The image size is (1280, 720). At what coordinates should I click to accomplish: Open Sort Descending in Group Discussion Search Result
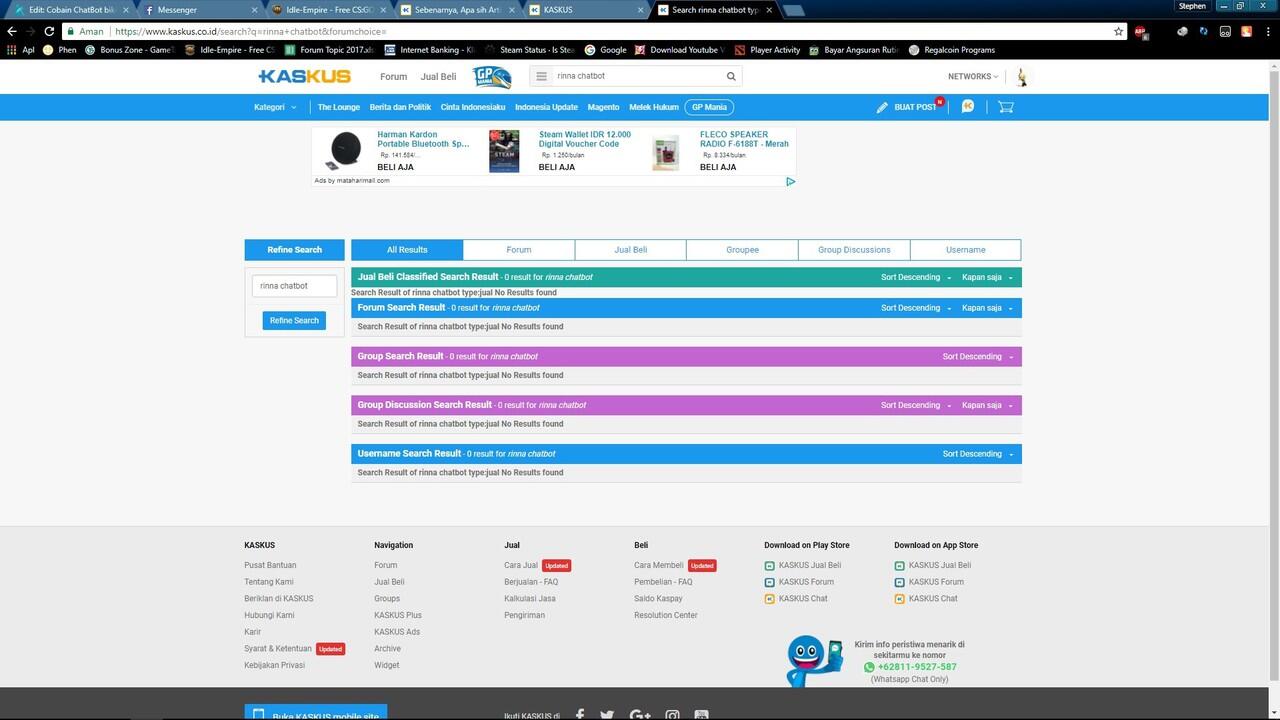point(916,405)
